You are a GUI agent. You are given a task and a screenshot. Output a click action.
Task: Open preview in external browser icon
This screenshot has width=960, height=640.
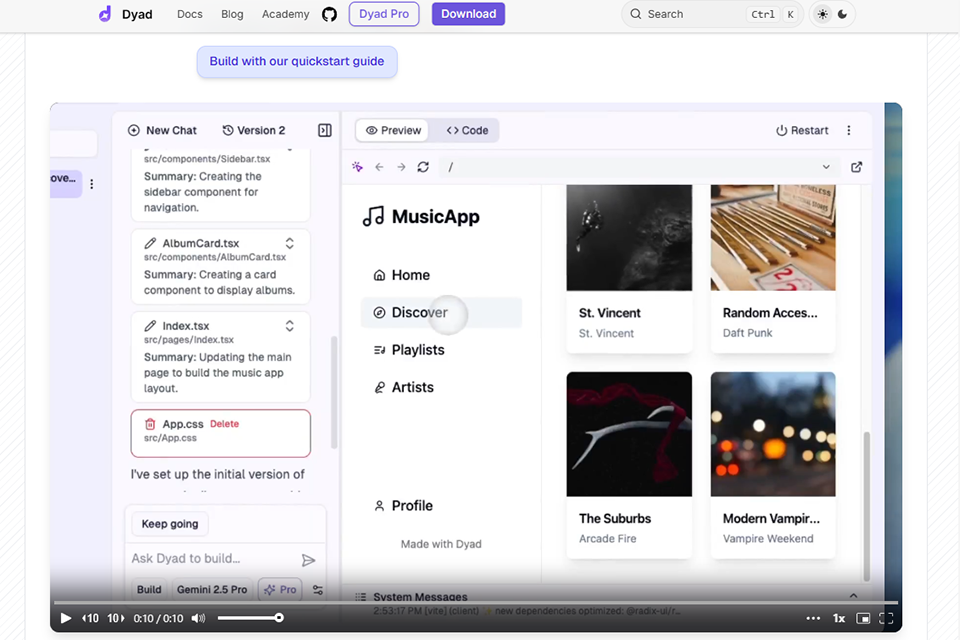(857, 167)
